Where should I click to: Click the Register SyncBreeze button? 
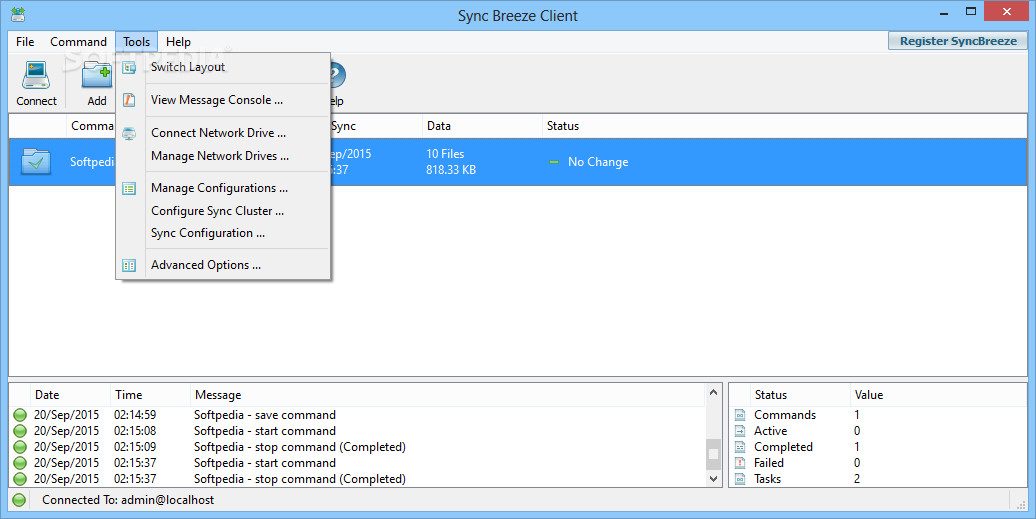(x=958, y=41)
